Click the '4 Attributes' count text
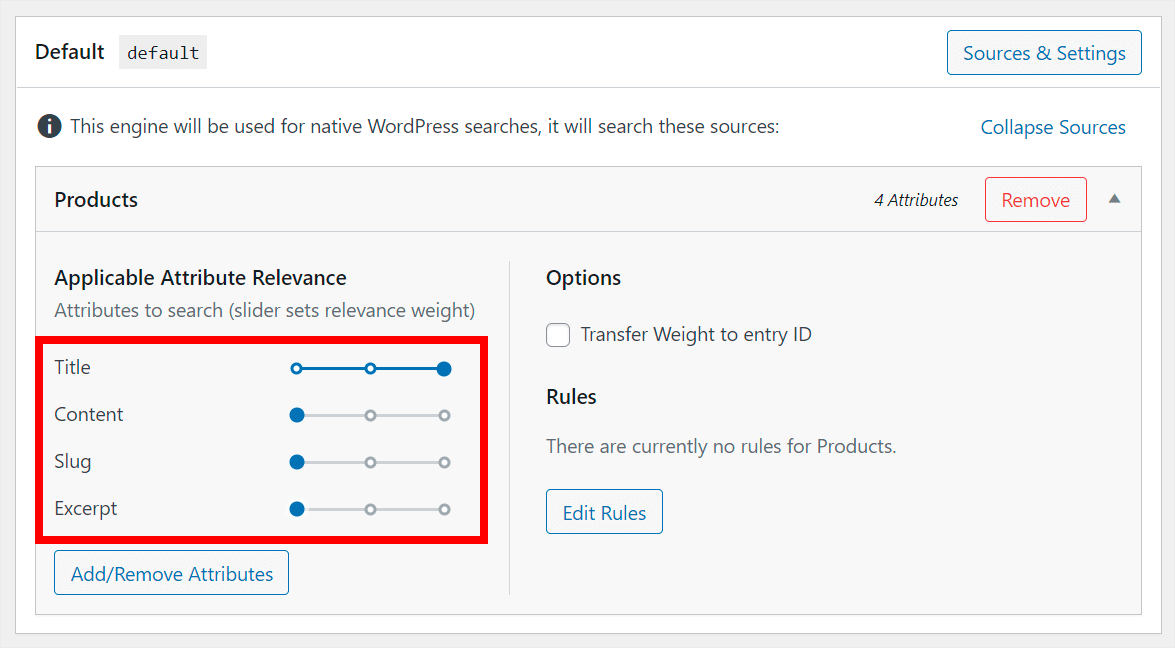The height and width of the screenshot is (648, 1175). coord(916,200)
